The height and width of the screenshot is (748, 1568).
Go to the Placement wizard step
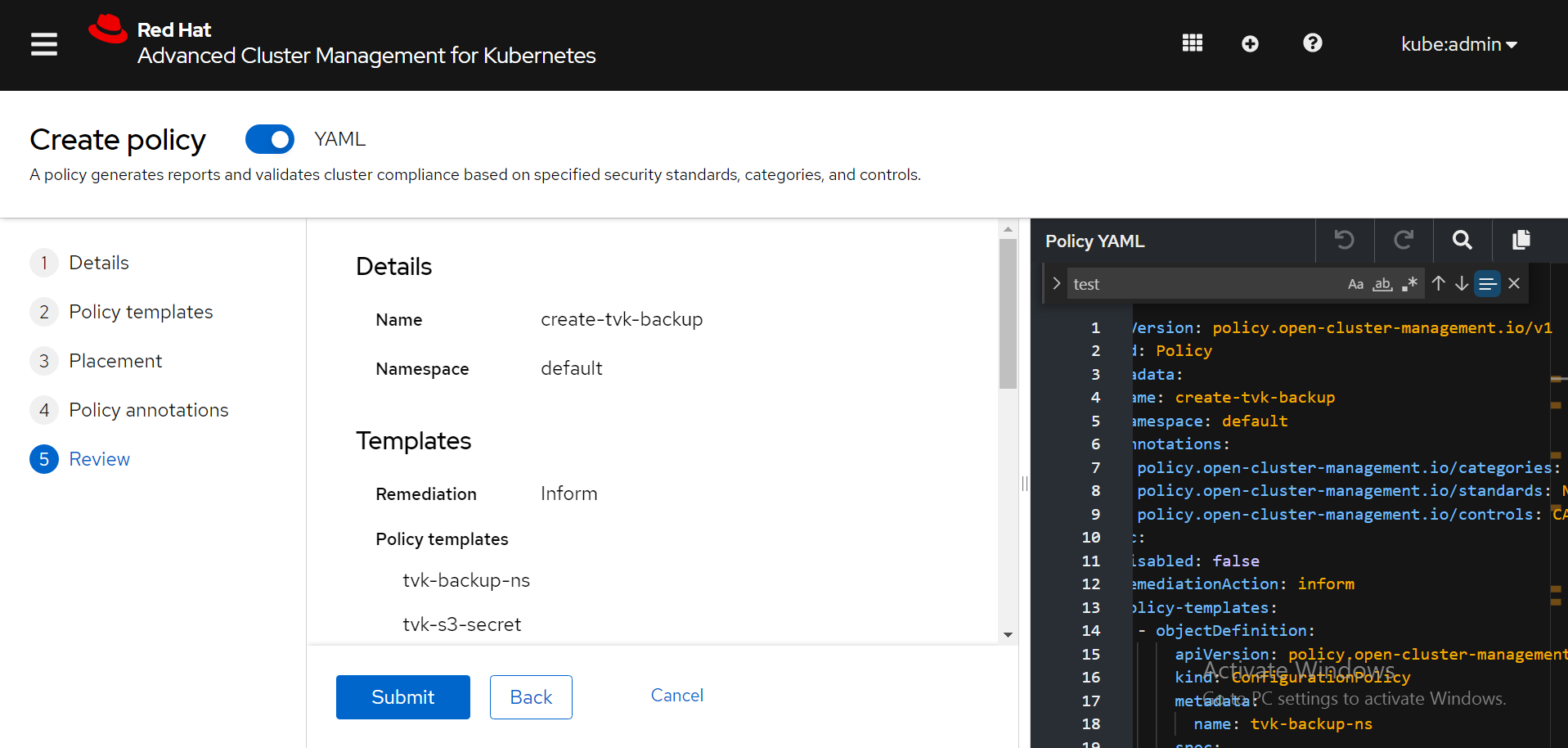pos(115,361)
